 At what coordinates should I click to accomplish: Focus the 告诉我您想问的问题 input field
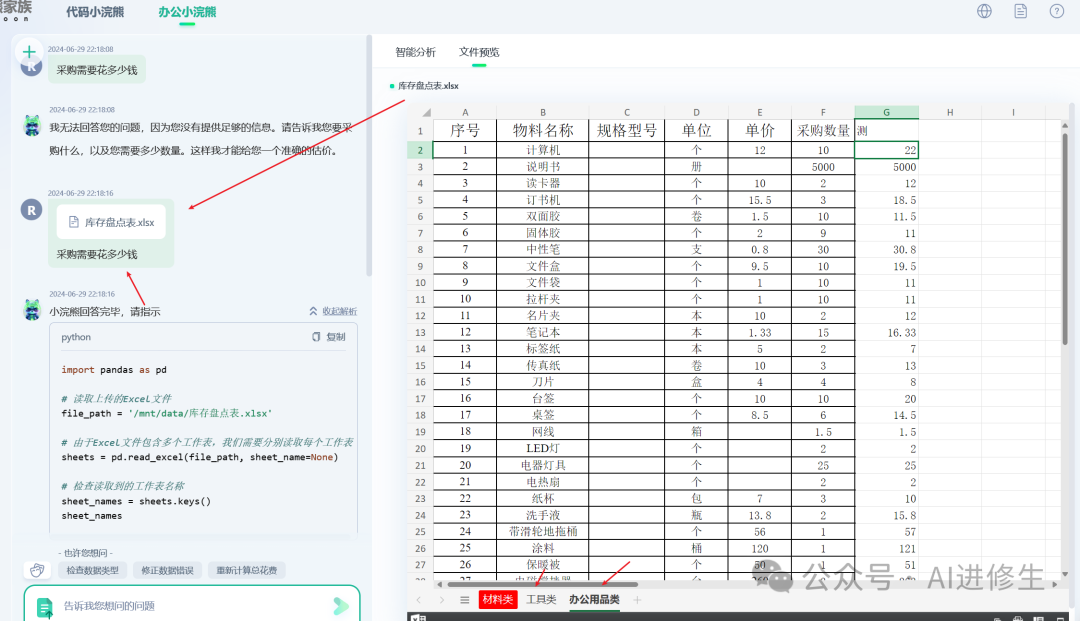pos(193,606)
